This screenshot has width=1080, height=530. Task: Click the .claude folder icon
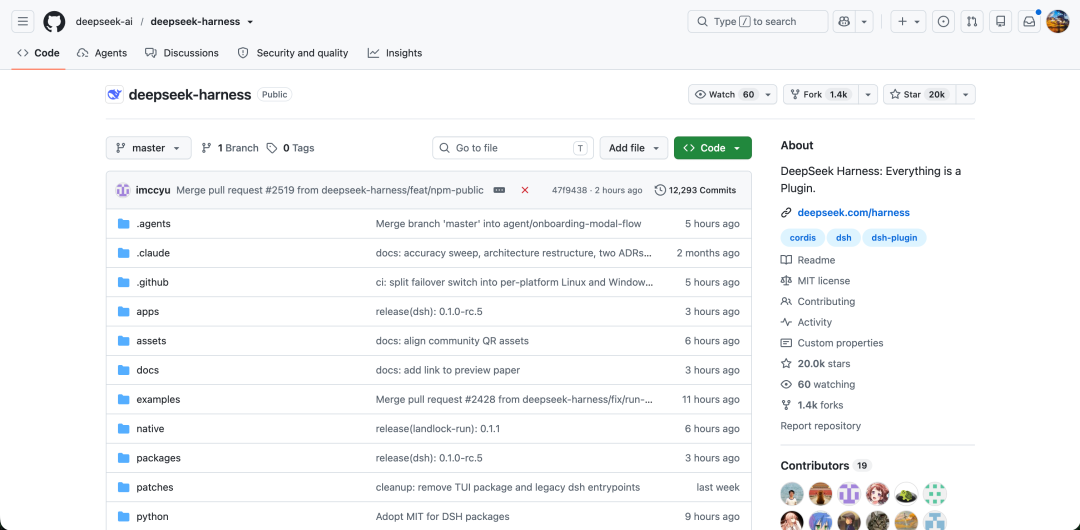[124, 253]
